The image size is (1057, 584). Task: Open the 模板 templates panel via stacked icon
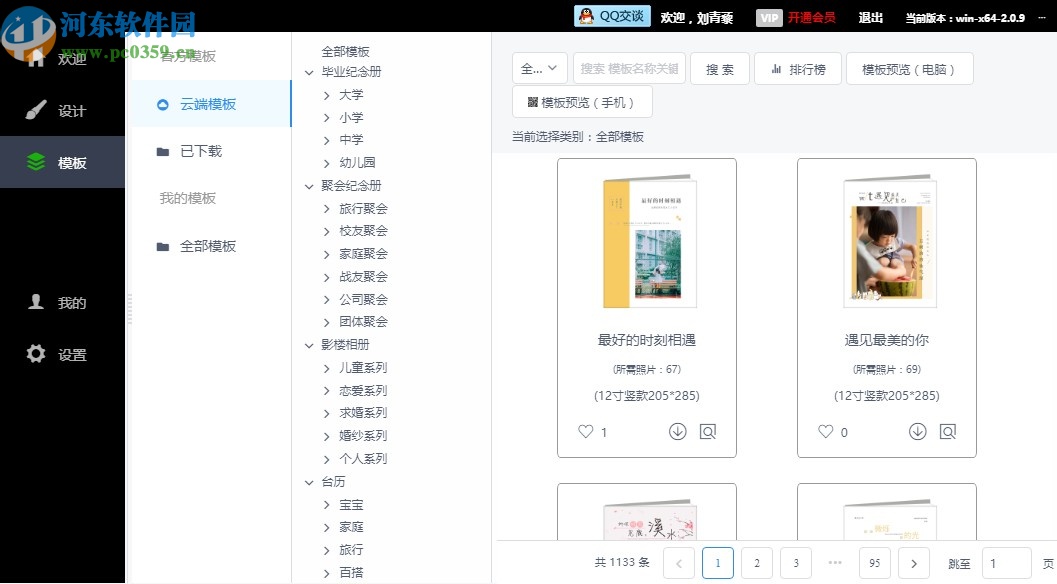36,161
